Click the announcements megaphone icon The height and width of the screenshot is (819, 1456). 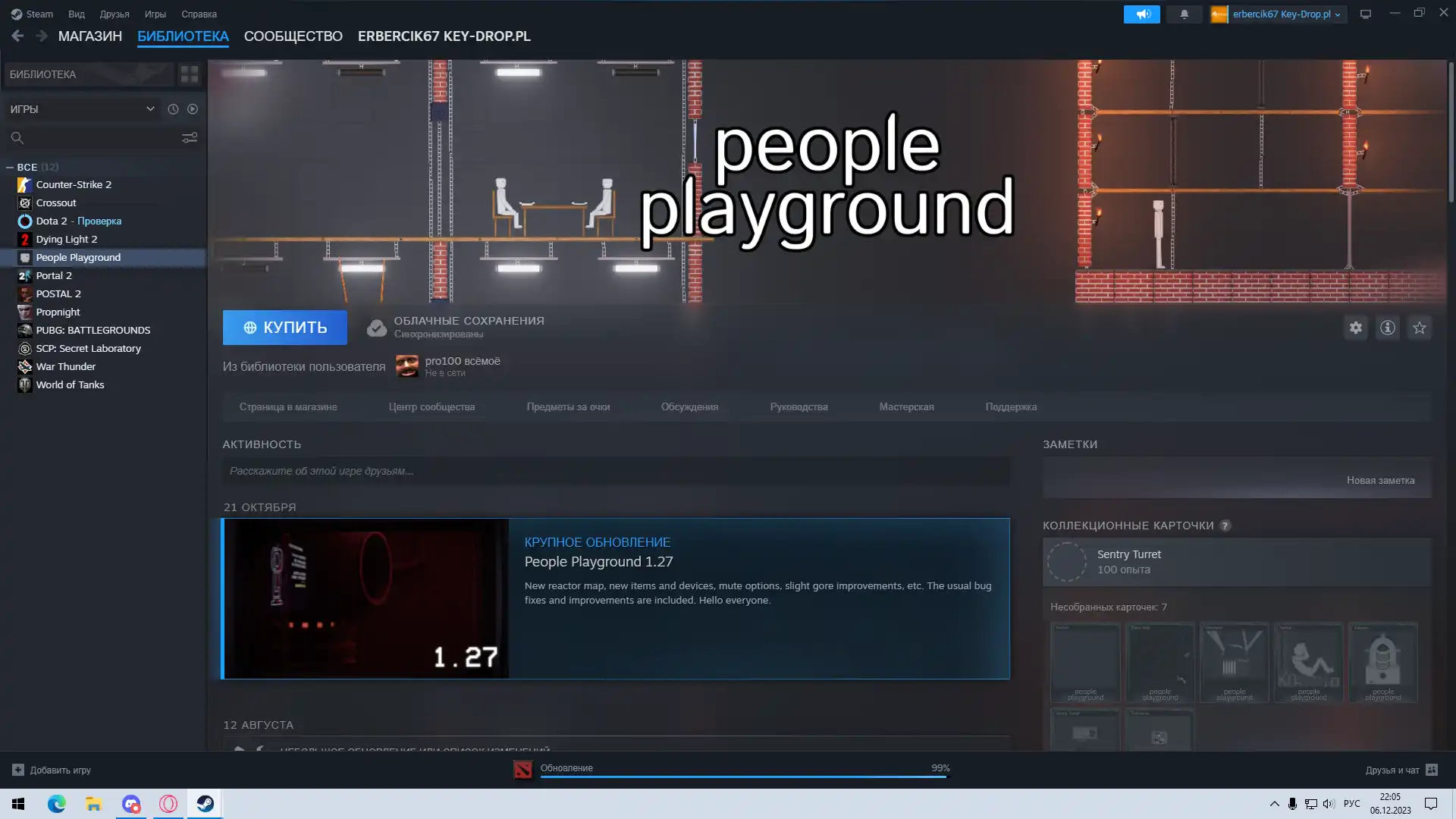1141,14
